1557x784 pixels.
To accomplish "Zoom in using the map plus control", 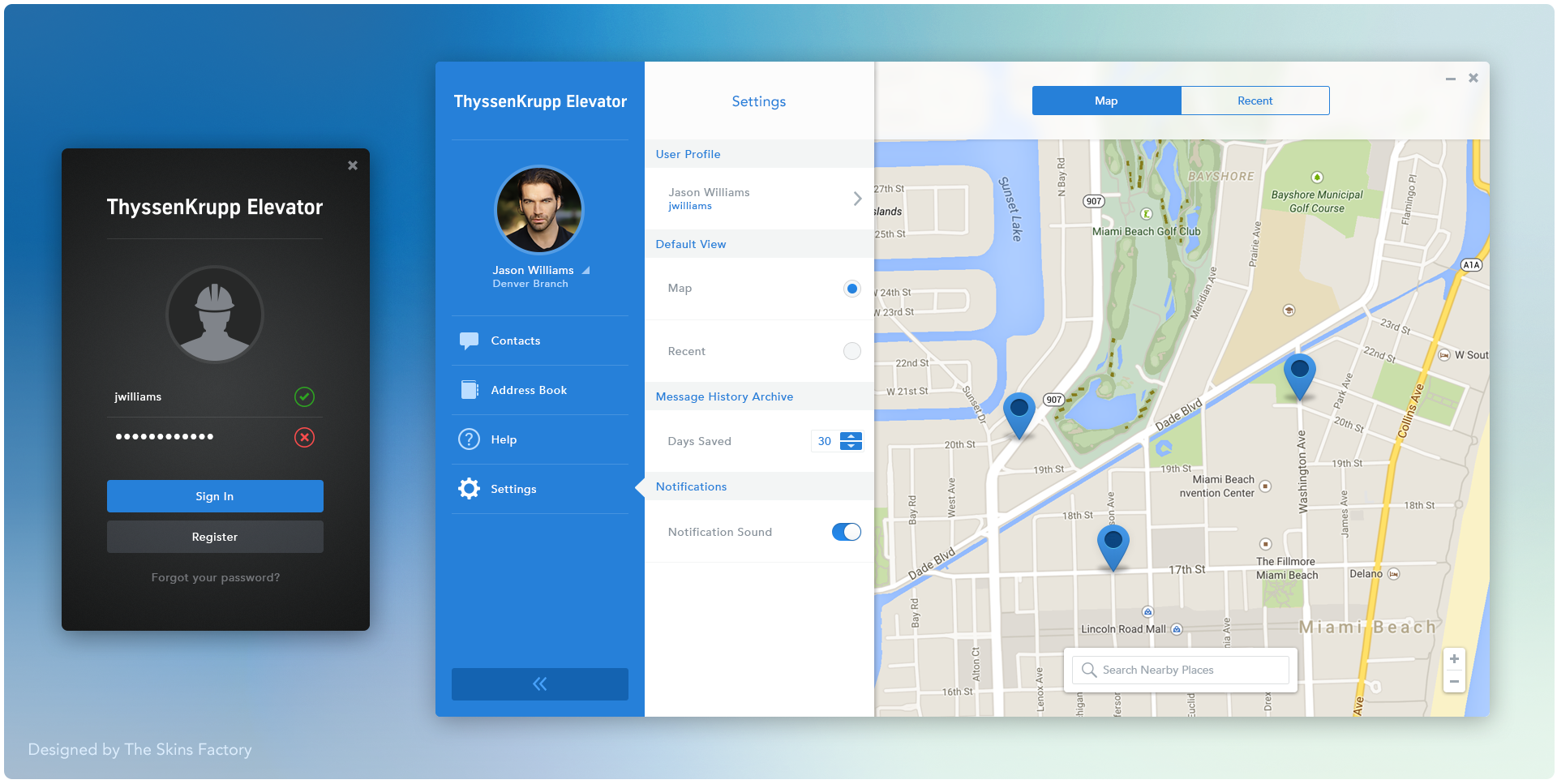I will point(1455,658).
